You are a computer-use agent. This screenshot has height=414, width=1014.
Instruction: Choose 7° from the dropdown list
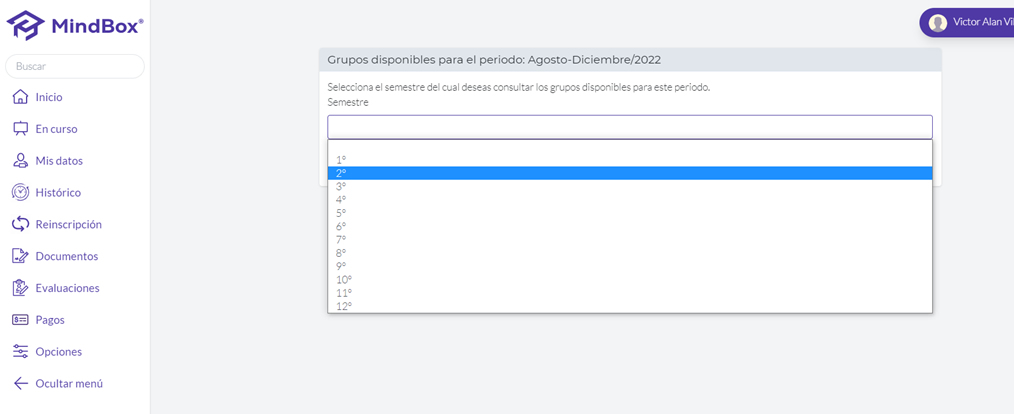pos(630,239)
